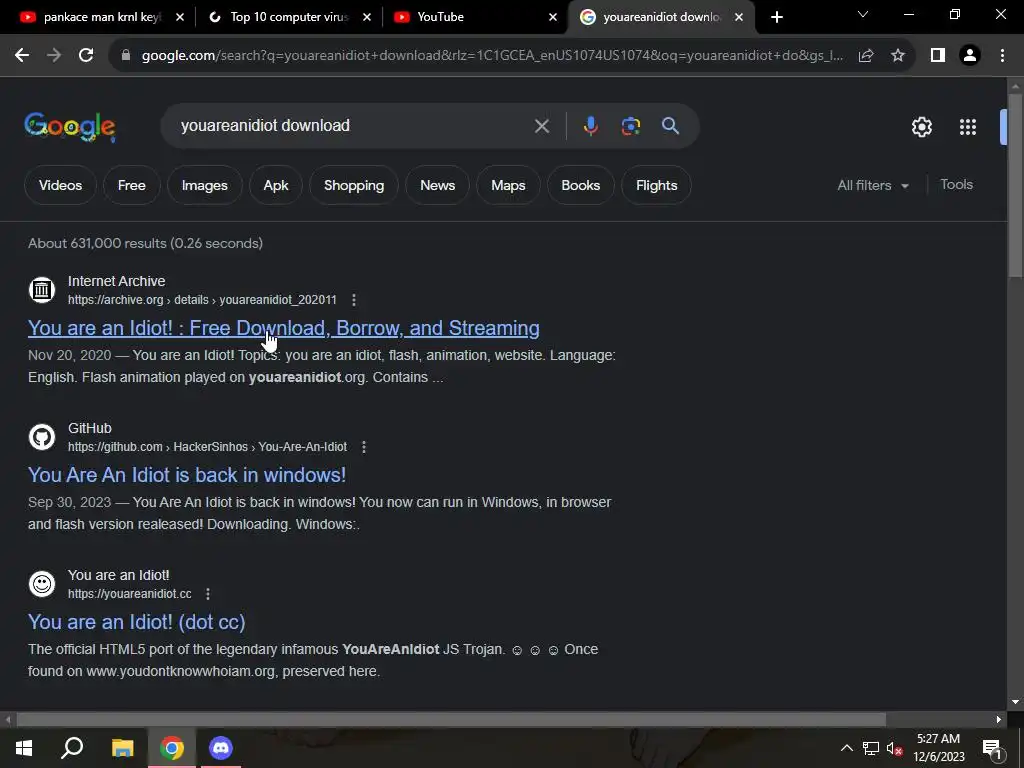Clear the search box text
Image resolution: width=1024 pixels, height=768 pixels.
click(x=541, y=125)
